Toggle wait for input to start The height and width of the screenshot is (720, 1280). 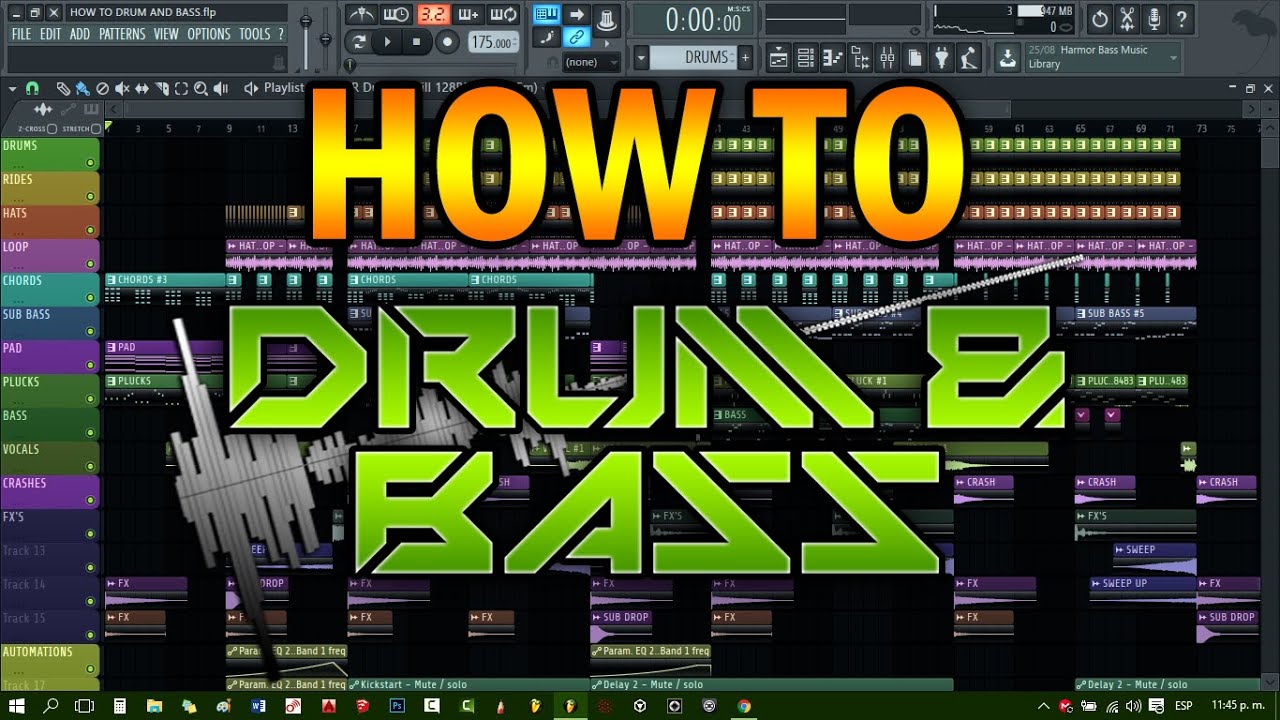[396, 14]
